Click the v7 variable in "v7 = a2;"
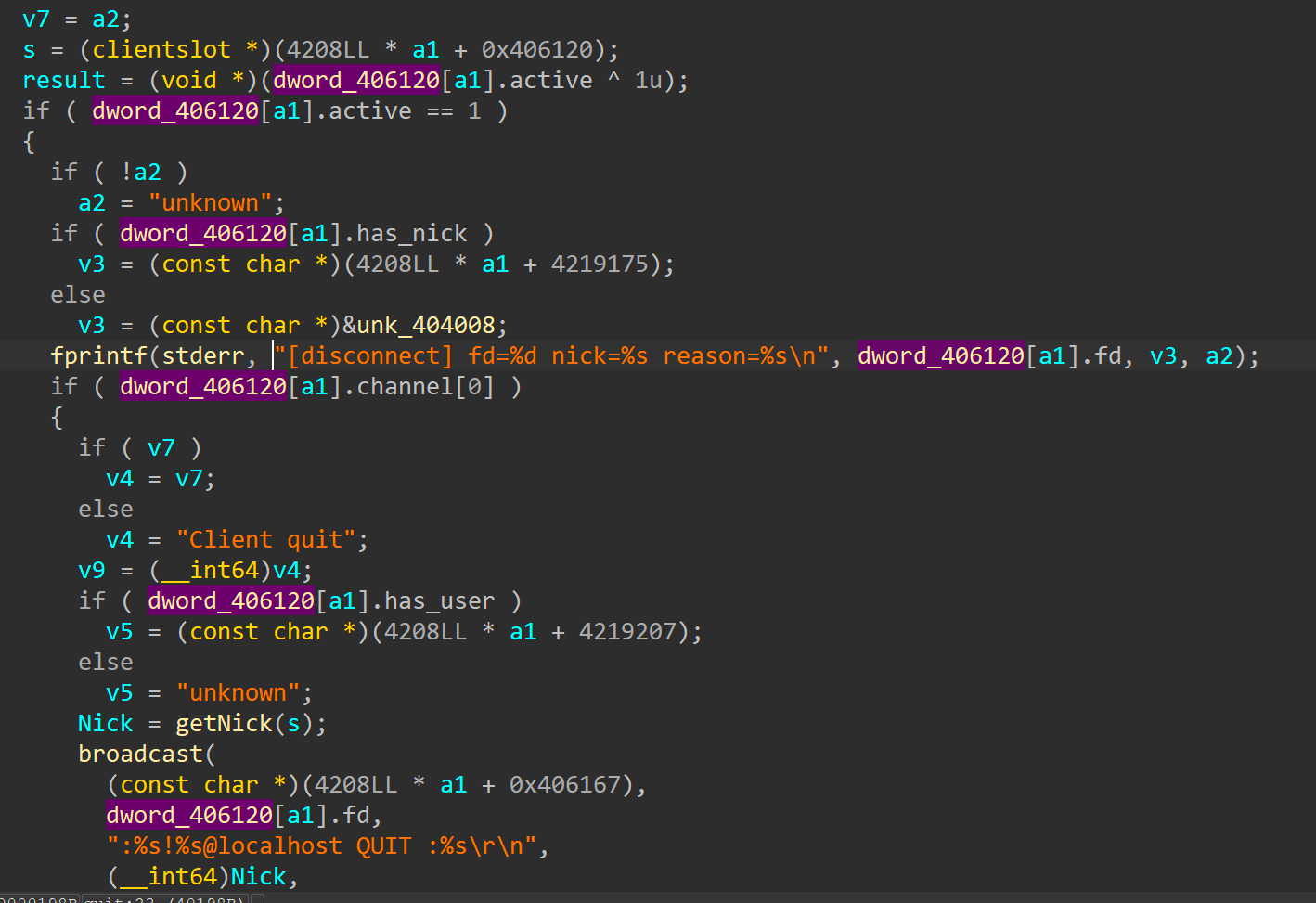This screenshot has width=1316, height=903. pos(36,19)
